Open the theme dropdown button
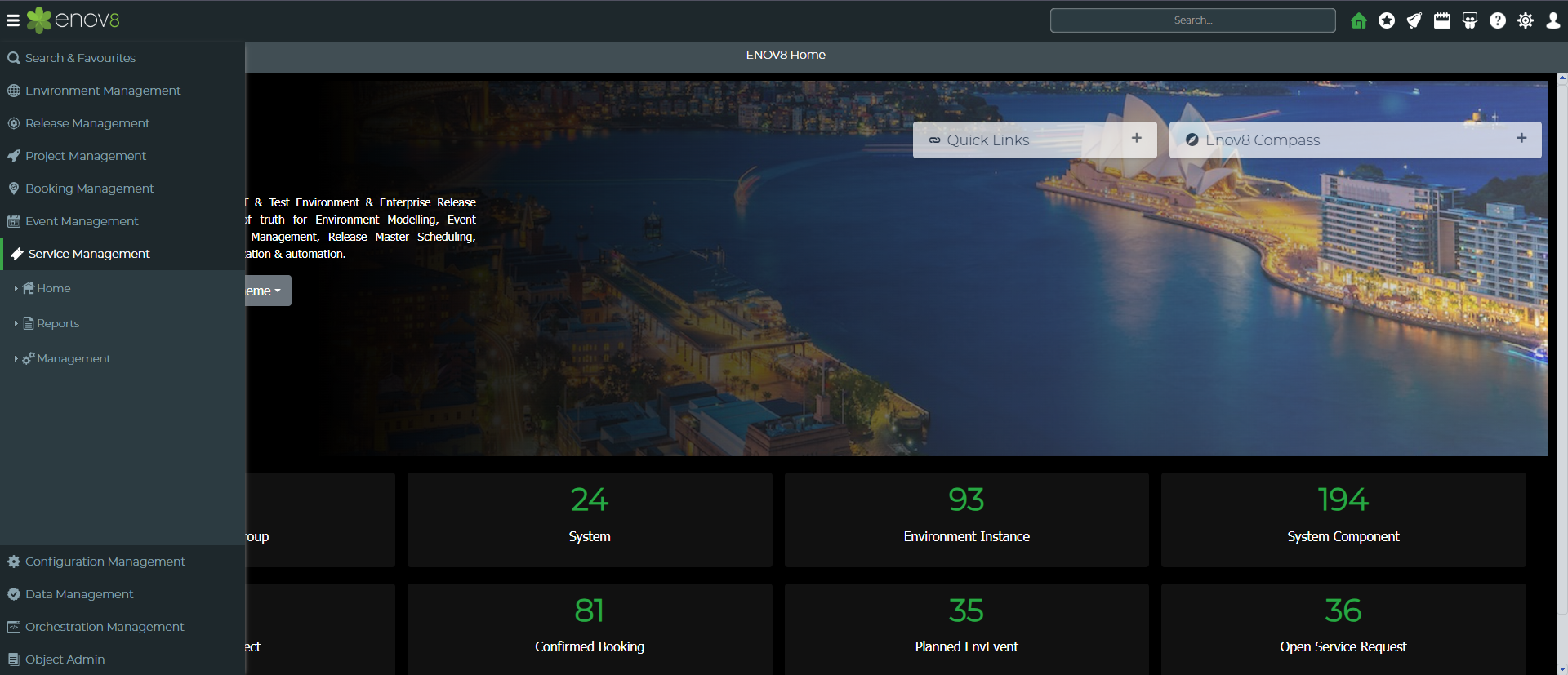Image resolution: width=1568 pixels, height=675 pixels. tap(268, 291)
